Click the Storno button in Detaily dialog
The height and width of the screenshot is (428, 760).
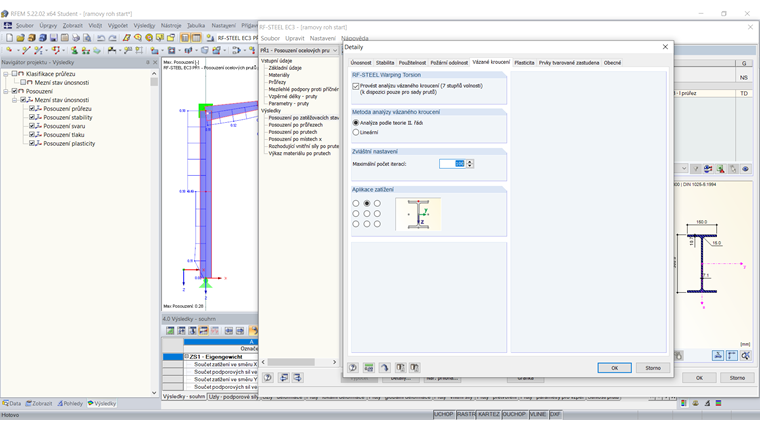(652, 368)
